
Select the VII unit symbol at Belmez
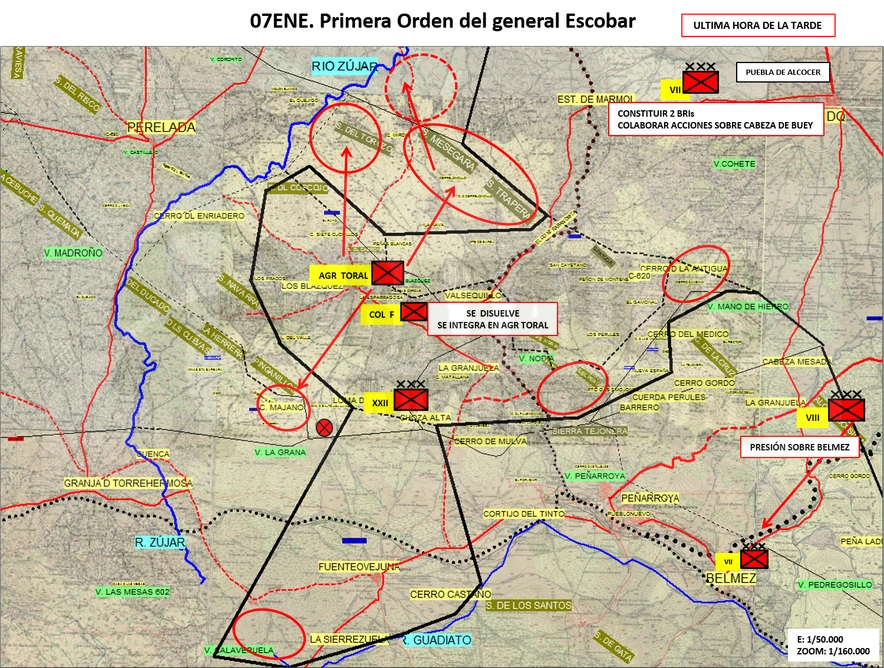point(754,556)
